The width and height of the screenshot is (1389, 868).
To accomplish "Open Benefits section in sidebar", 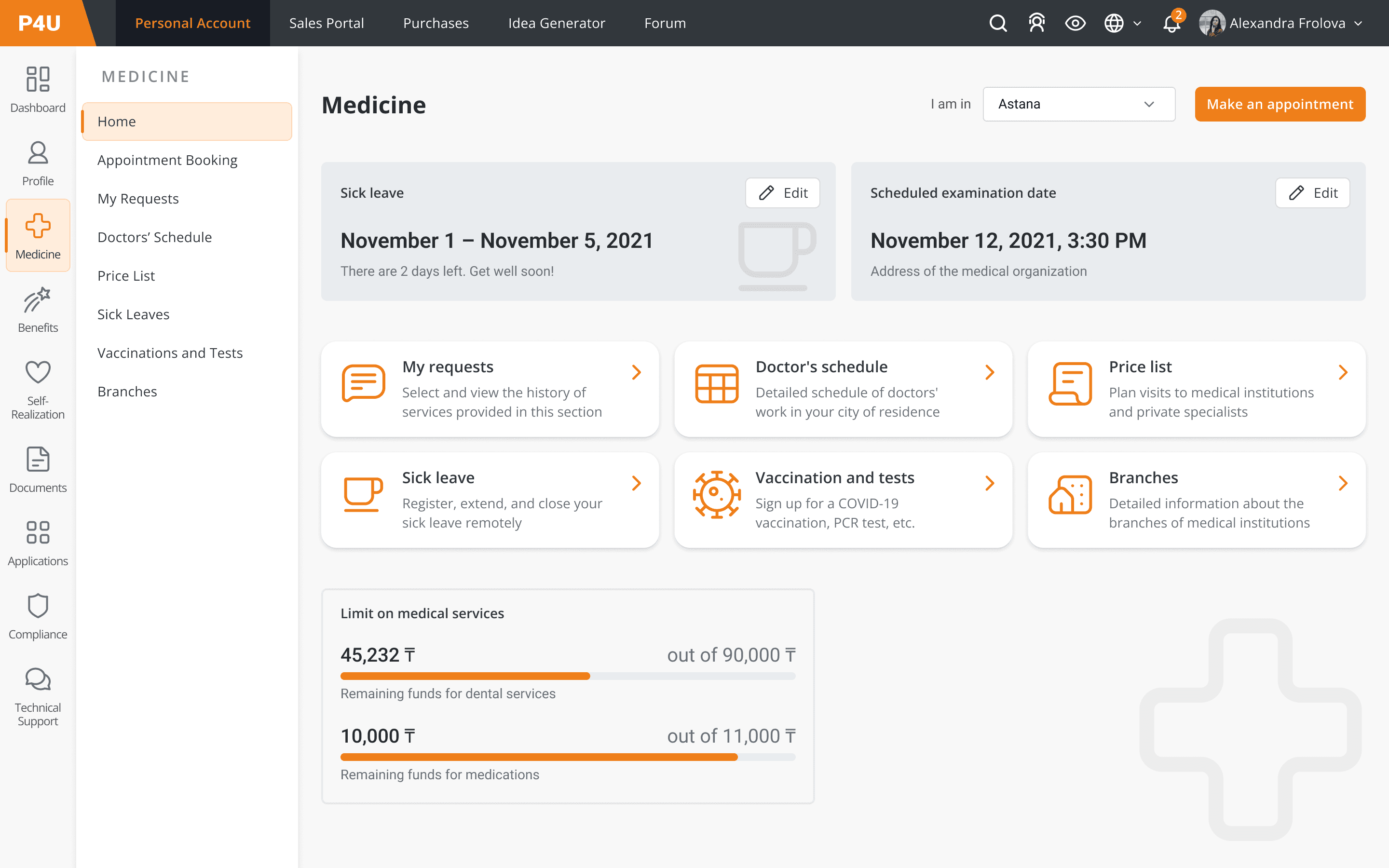I will [38, 310].
